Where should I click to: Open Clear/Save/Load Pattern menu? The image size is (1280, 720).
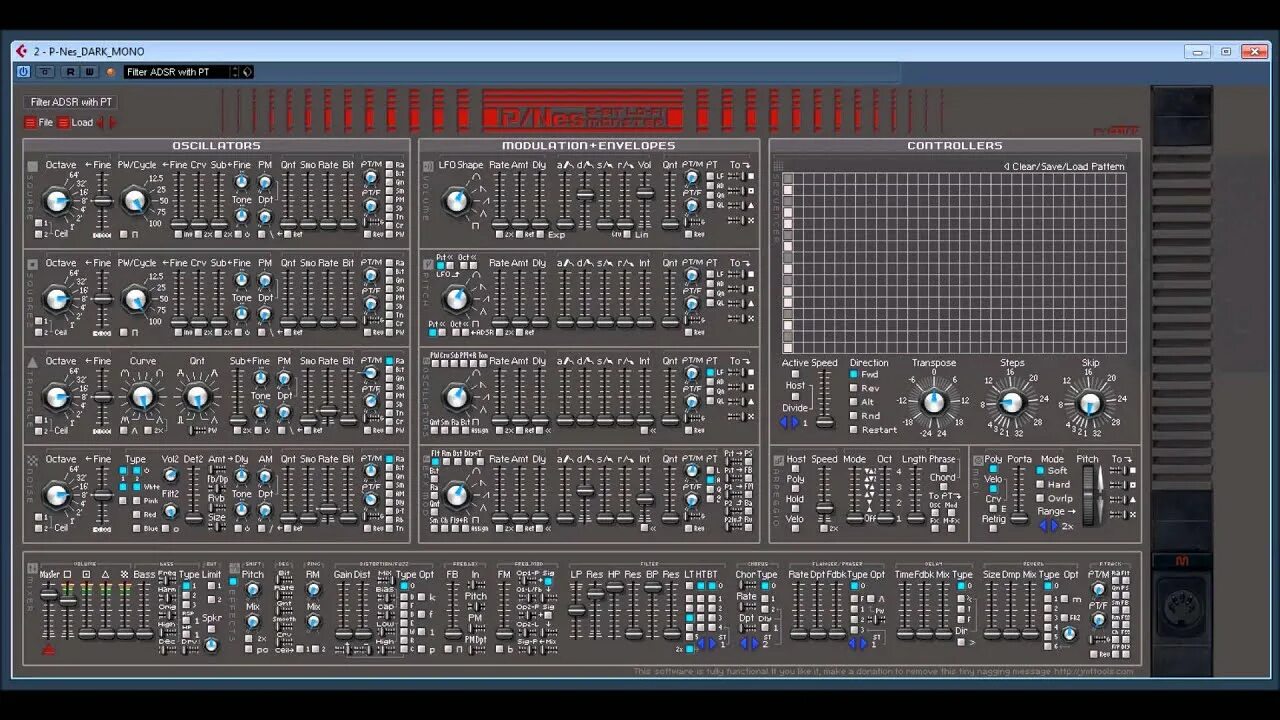click(x=1064, y=166)
